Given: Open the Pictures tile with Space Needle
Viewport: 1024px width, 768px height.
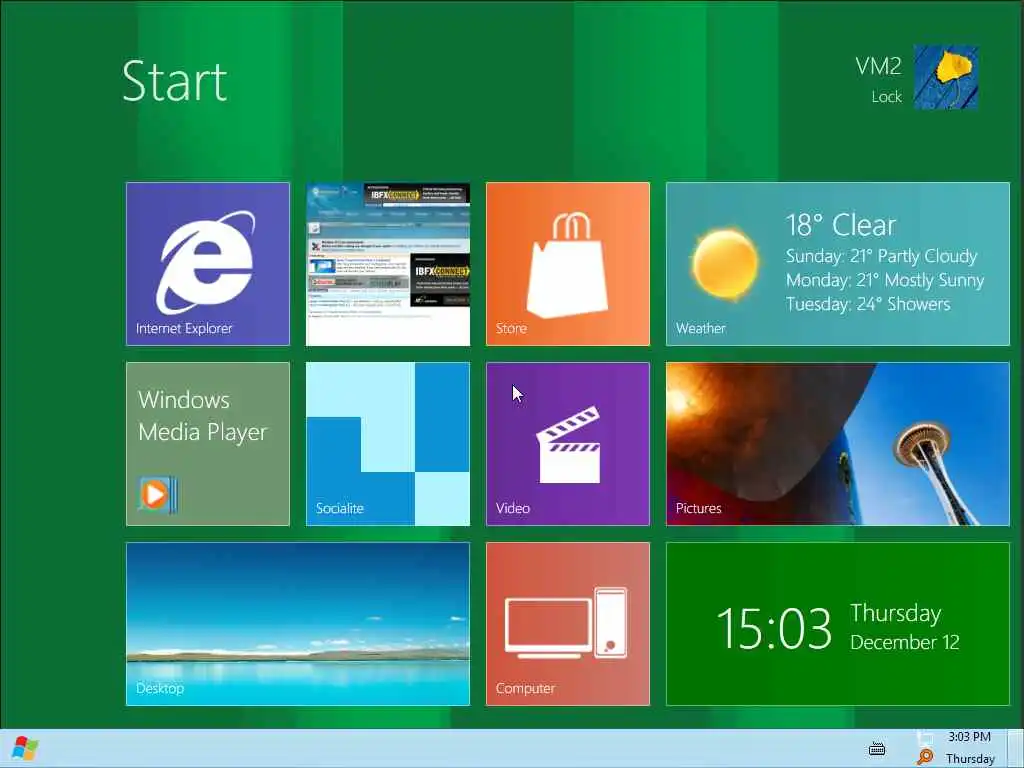Looking at the screenshot, I should tap(838, 444).
